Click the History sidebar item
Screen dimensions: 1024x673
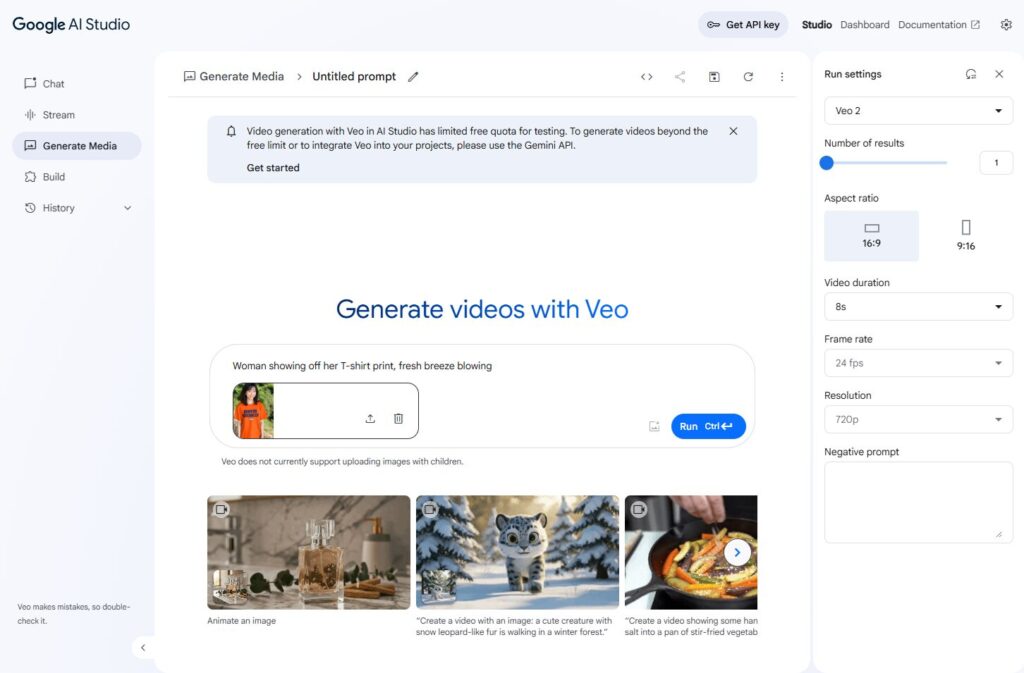click(x=59, y=208)
